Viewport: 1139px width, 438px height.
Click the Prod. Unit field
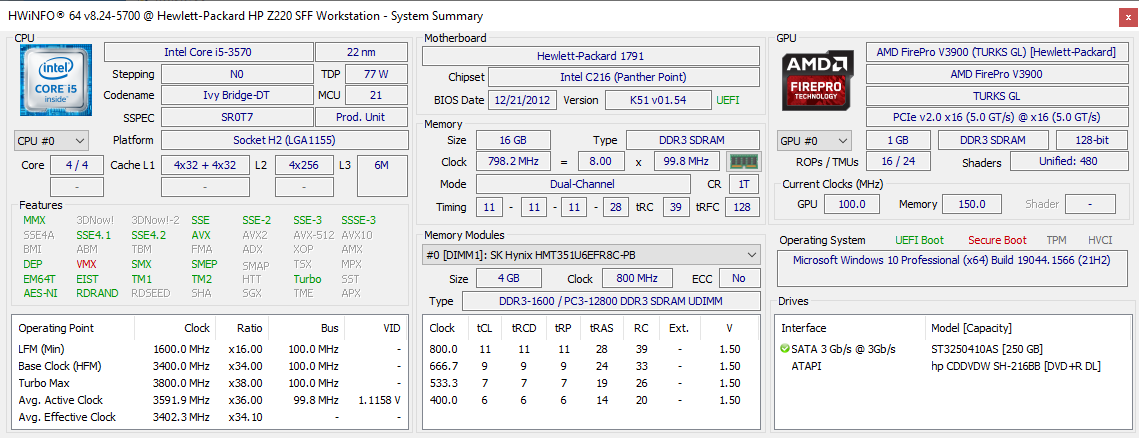(x=361, y=117)
